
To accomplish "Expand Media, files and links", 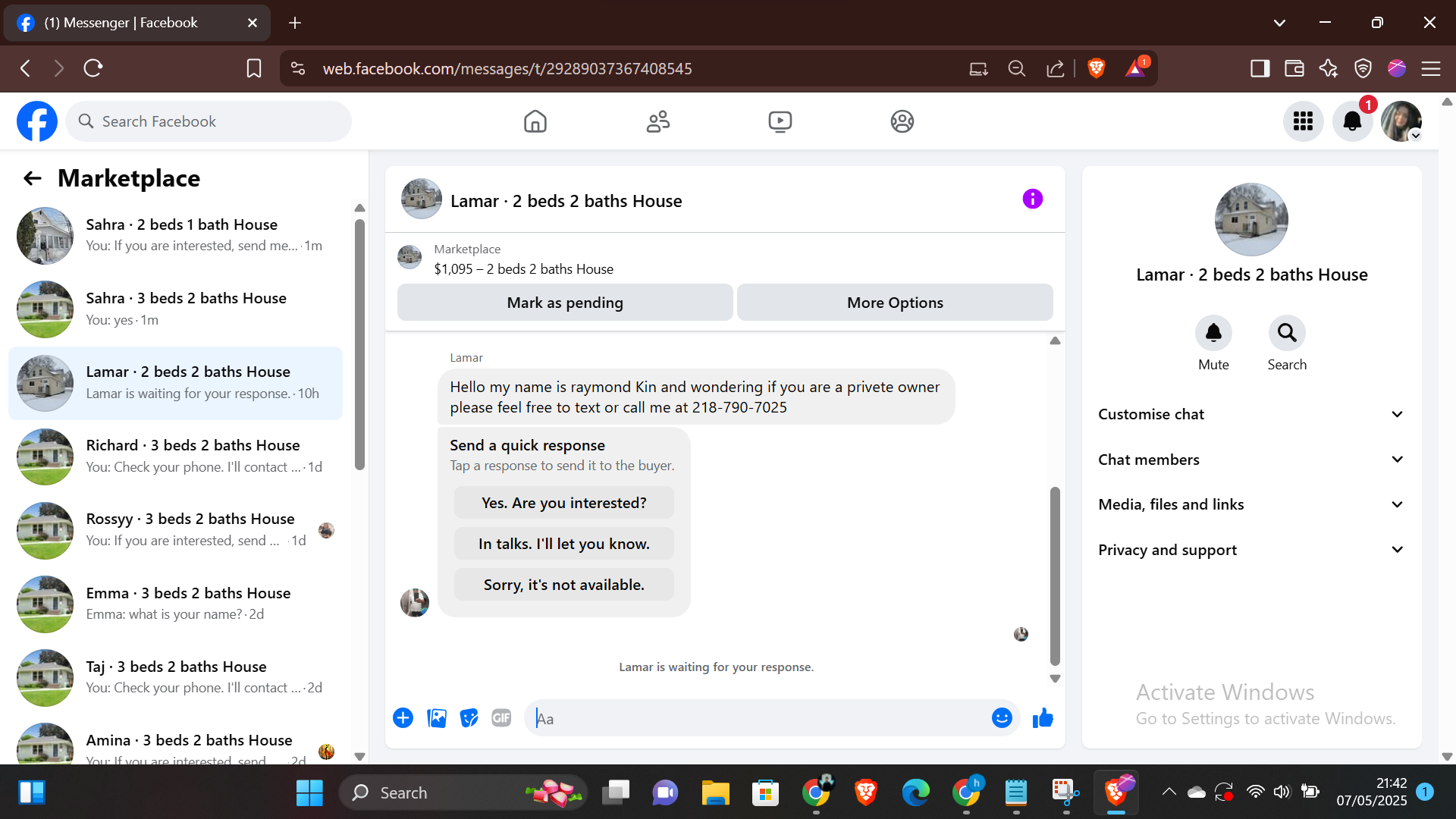I will point(1250,504).
